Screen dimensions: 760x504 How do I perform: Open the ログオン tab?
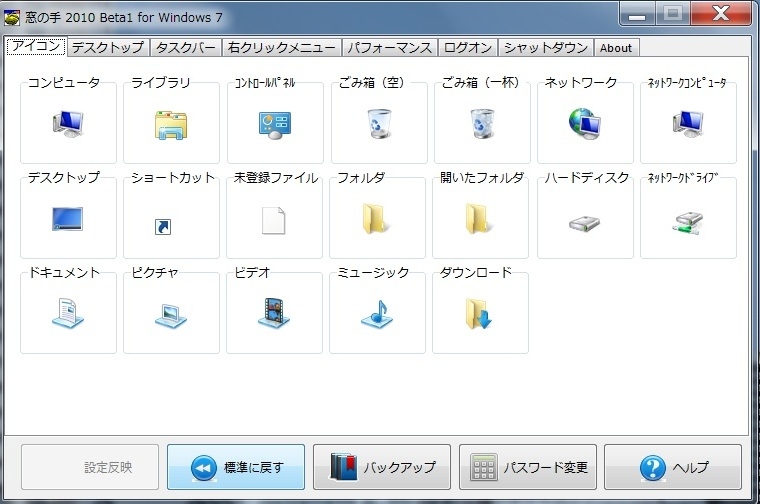coord(468,48)
